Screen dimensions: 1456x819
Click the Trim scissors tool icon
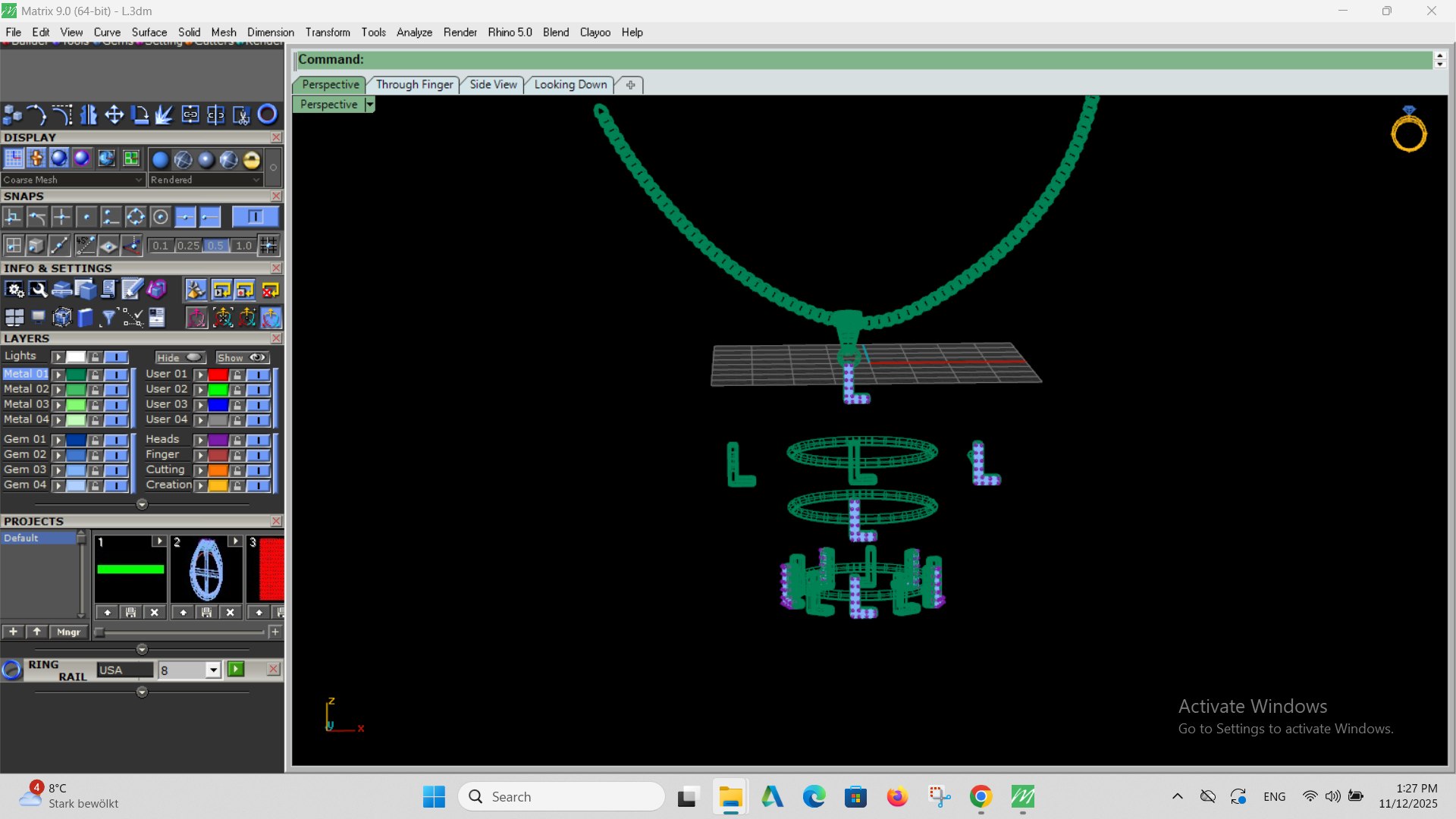point(241,115)
